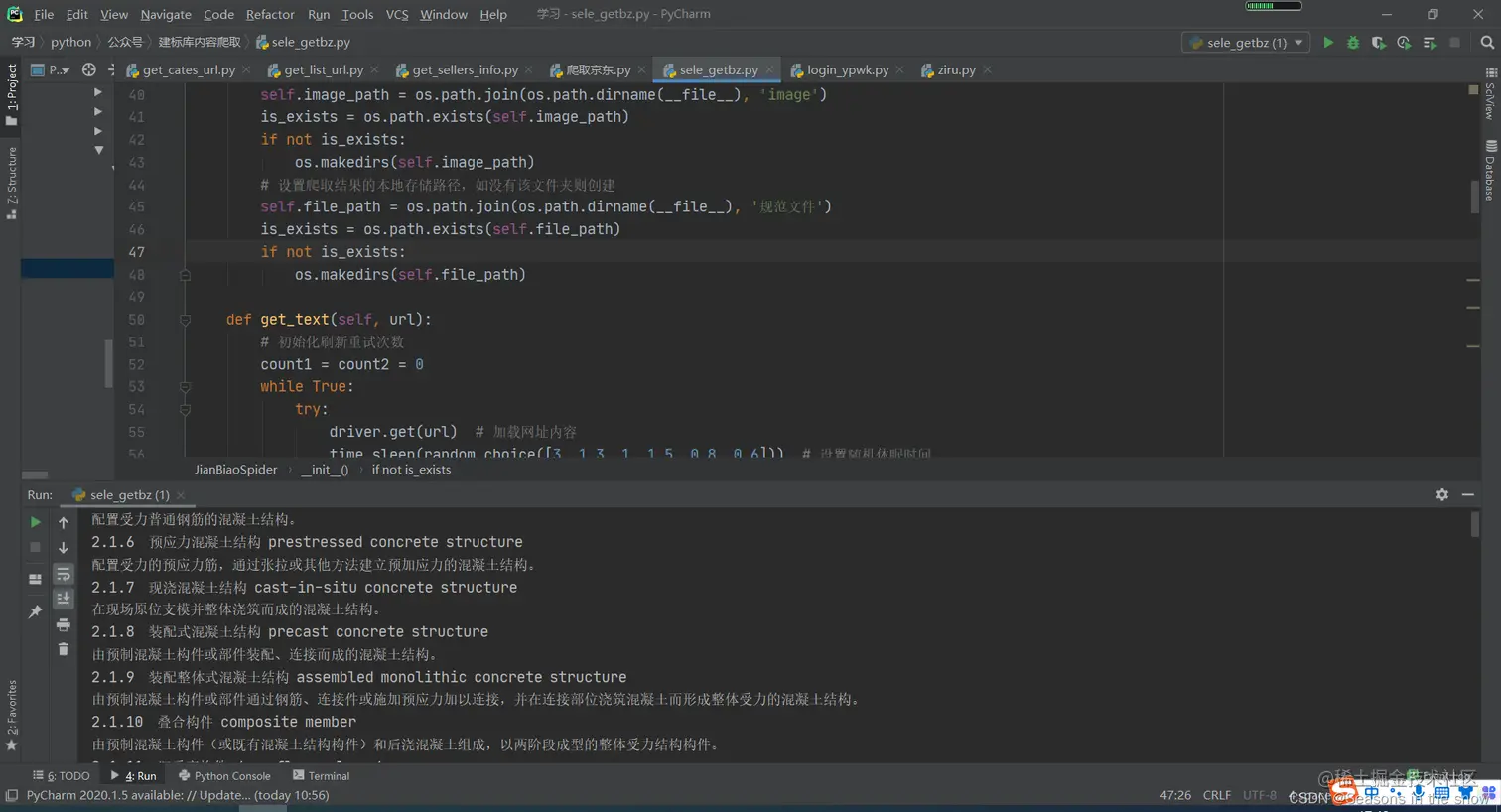Screen dimensions: 1501x812
Task: Rerun sele_getbz in the Run panel
Action: [x=35, y=522]
